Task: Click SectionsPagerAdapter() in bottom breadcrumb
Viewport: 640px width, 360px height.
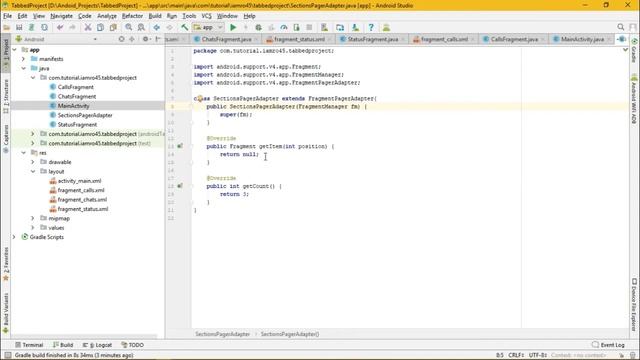Action: coord(290,334)
